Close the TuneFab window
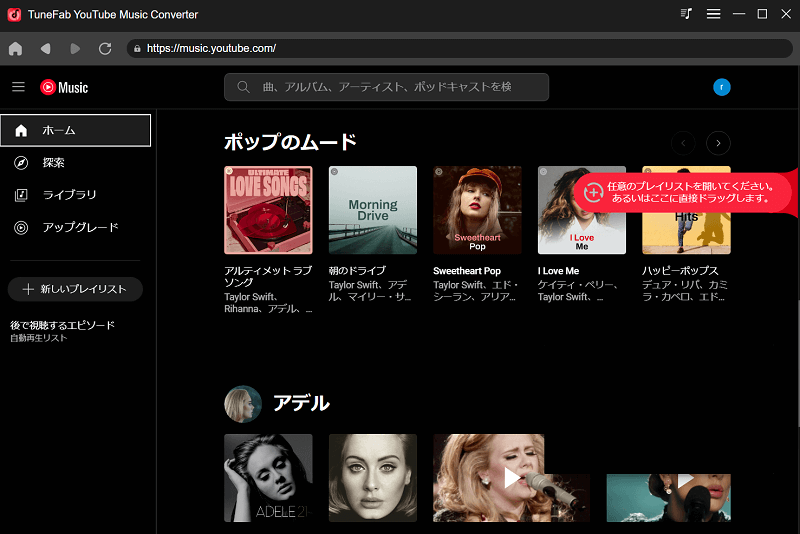800x534 pixels. click(786, 14)
